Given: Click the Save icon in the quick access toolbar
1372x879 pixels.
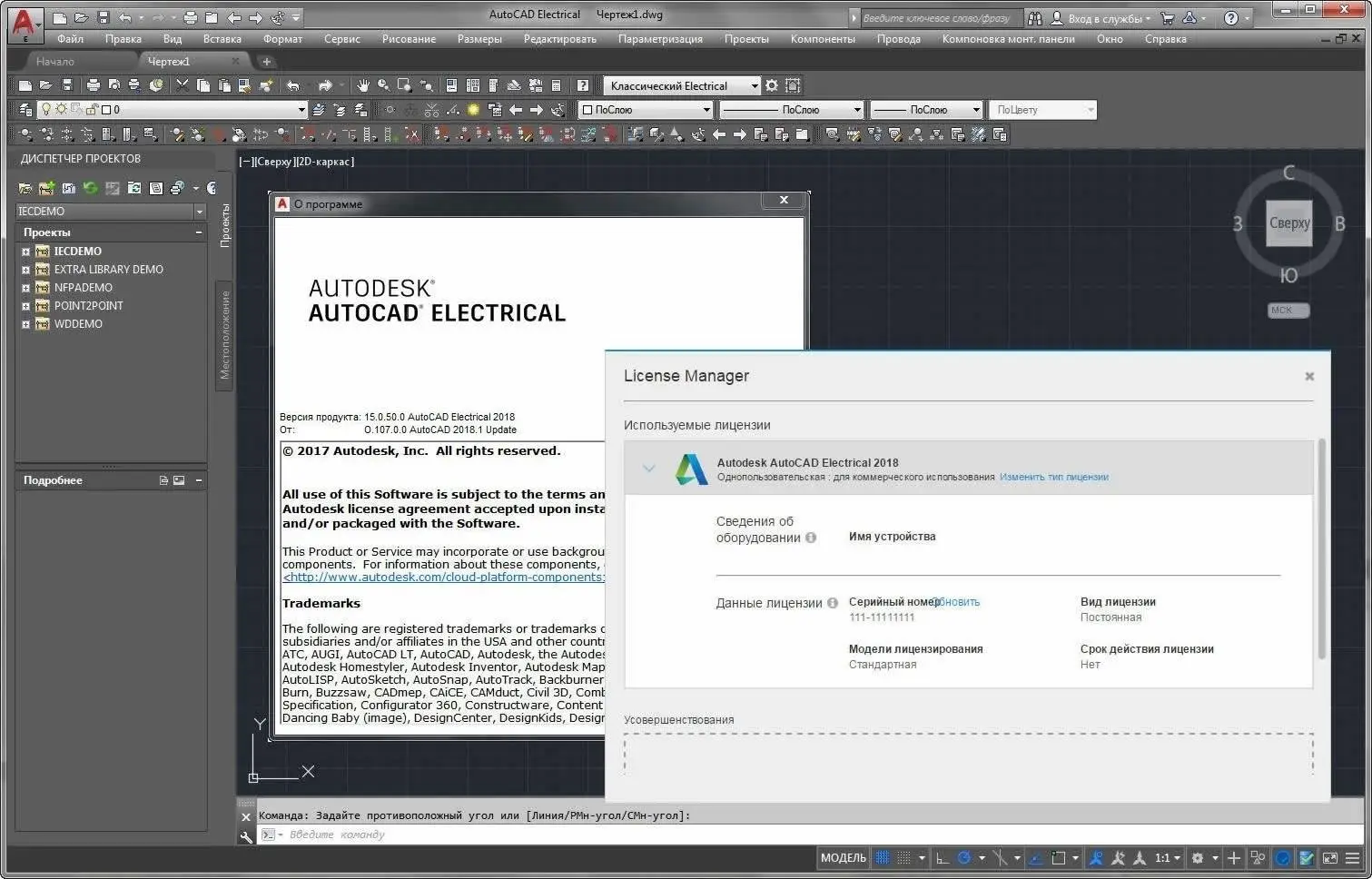Looking at the screenshot, I should point(103,17).
